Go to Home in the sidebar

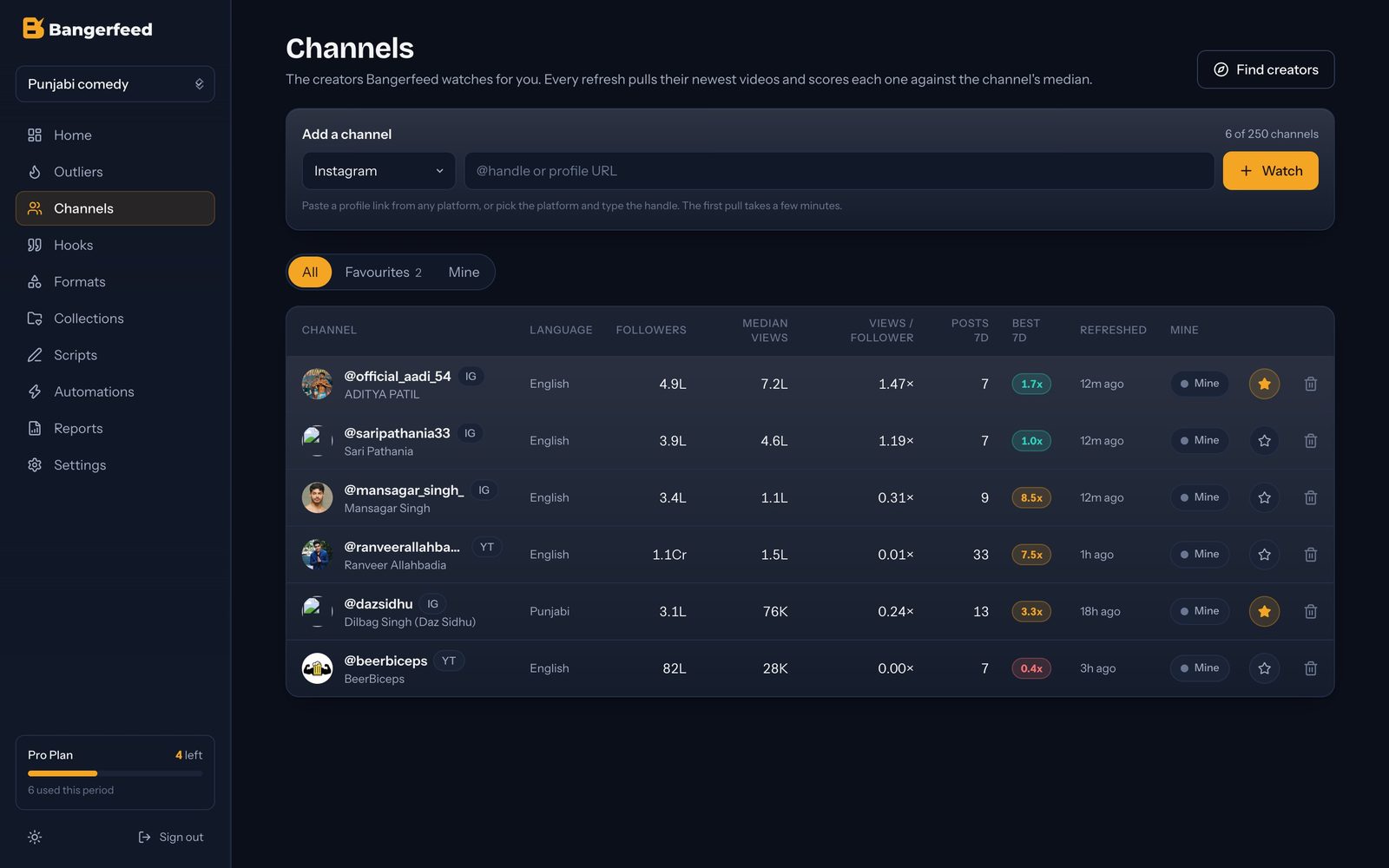[x=115, y=135]
